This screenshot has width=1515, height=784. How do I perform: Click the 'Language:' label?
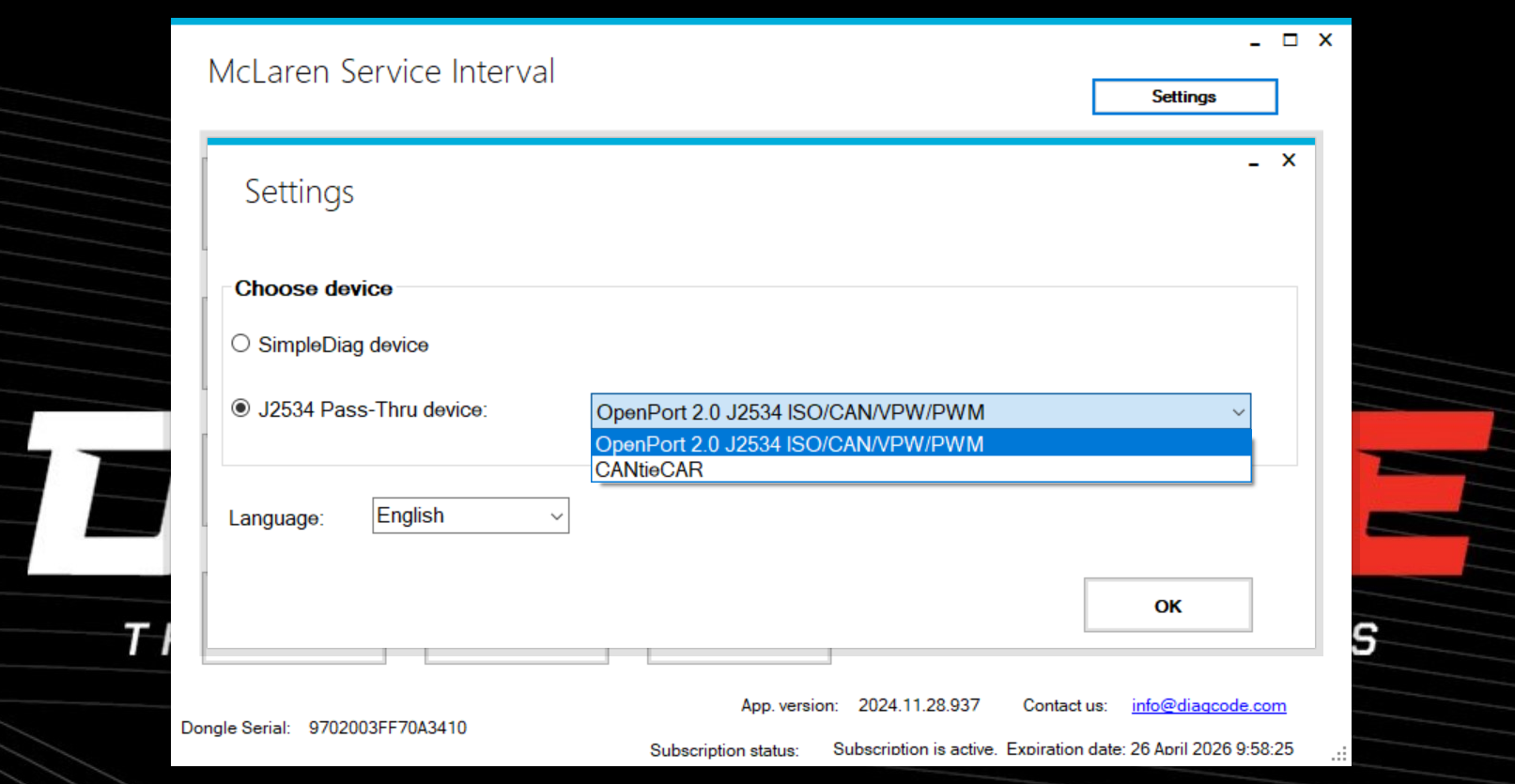click(x=276, y=518)
